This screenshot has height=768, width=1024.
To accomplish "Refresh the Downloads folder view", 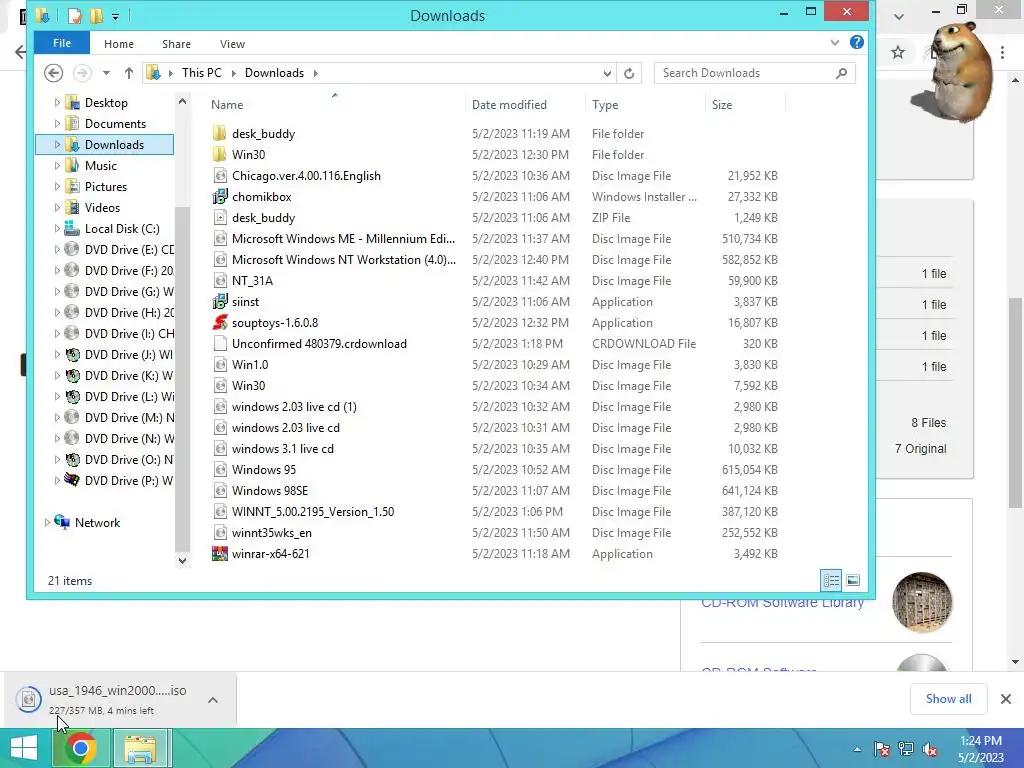I will [629, 73].
